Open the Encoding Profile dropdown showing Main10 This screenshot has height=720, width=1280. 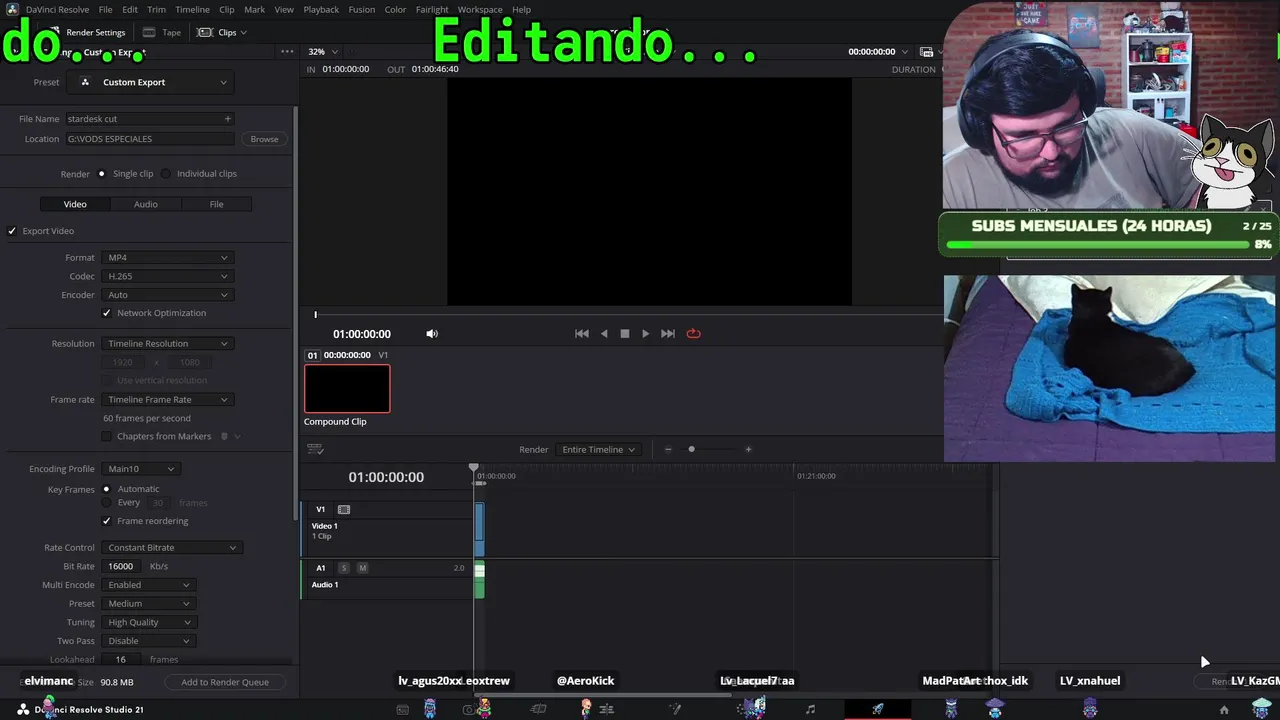[x=141, y=469]
